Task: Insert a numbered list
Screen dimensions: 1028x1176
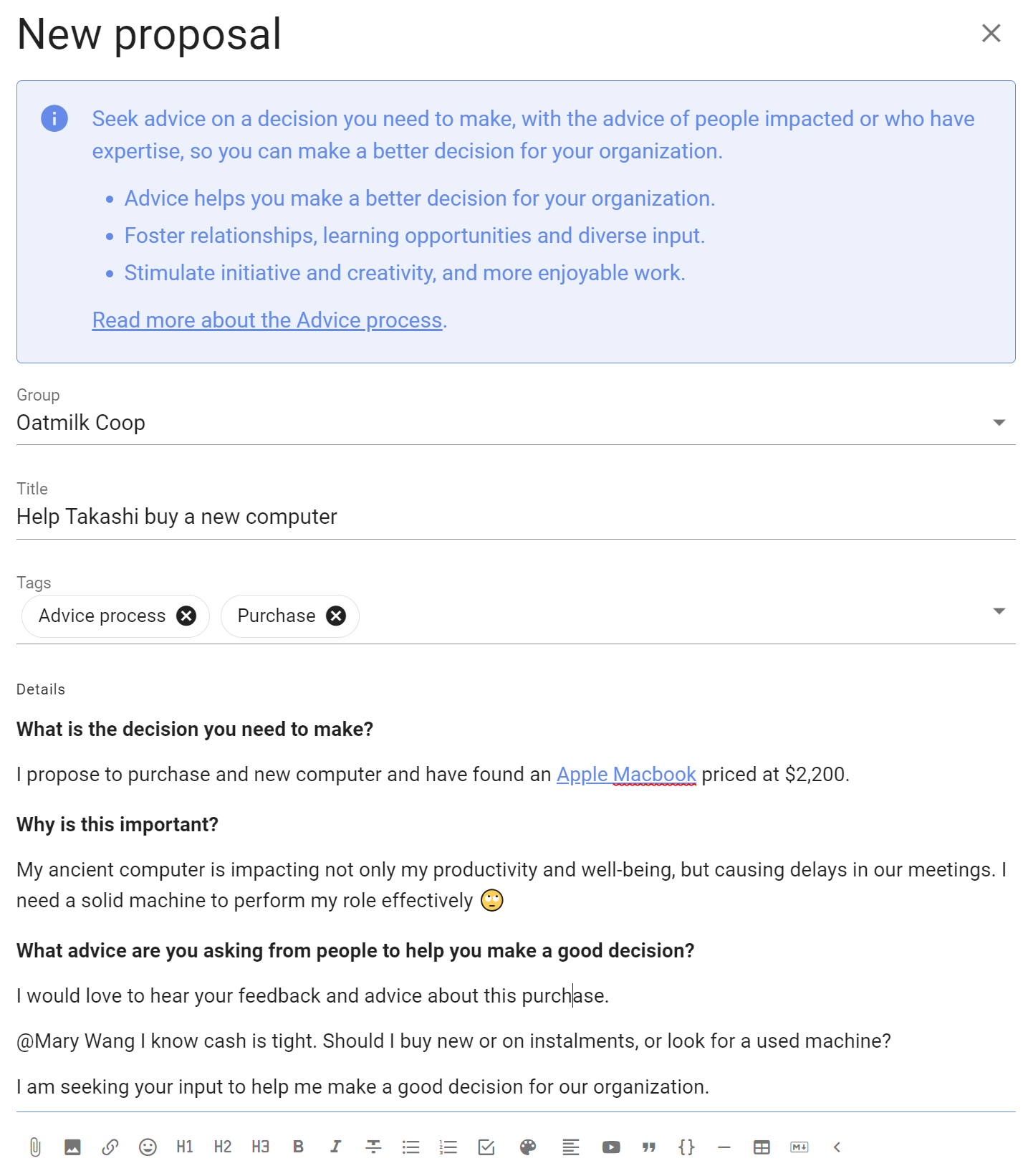Action: [448, 1147]
